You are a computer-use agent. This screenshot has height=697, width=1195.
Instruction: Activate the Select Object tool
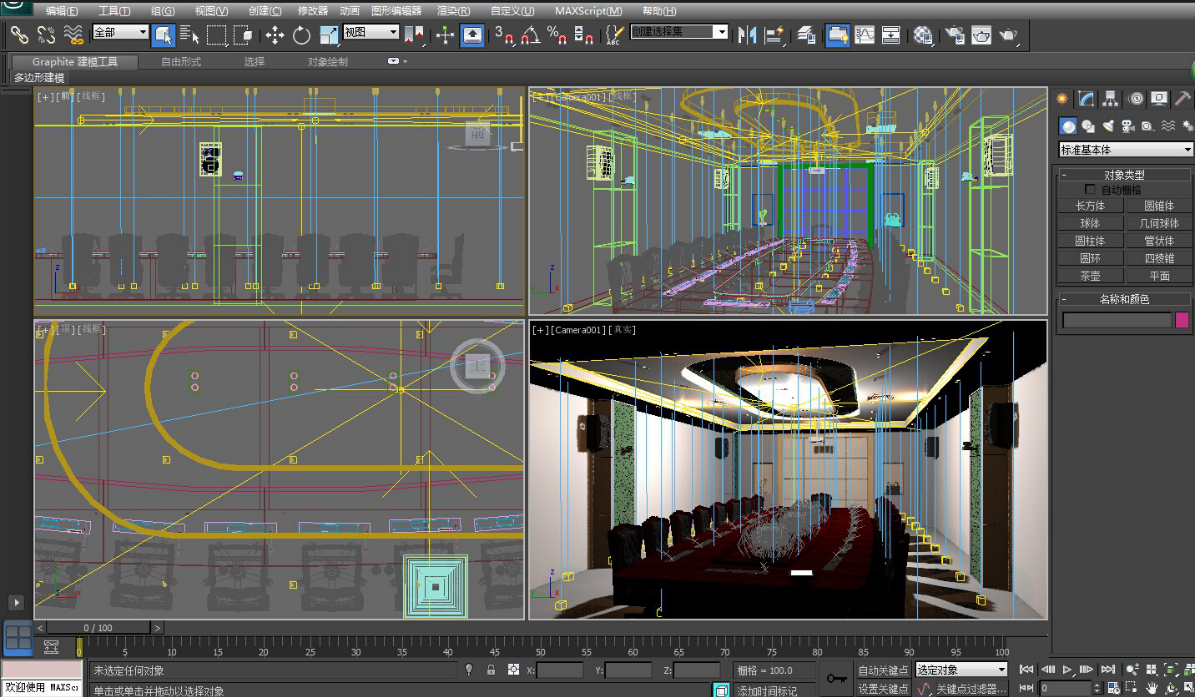163,34
